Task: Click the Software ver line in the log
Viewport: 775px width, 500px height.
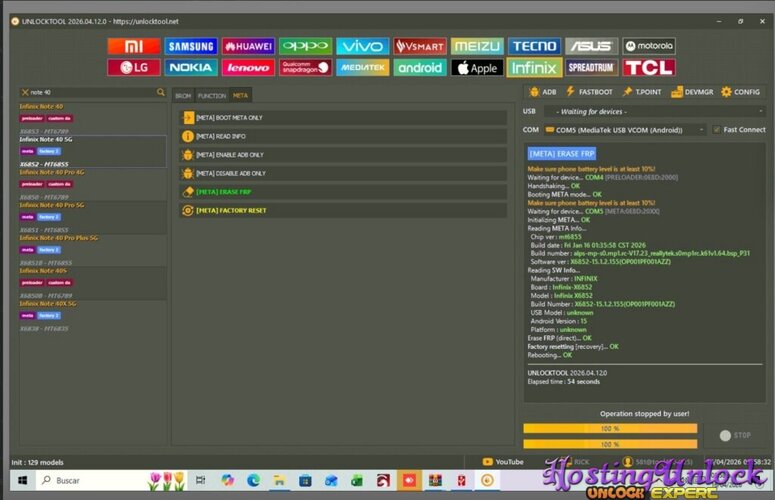Action: coord(601,262)
